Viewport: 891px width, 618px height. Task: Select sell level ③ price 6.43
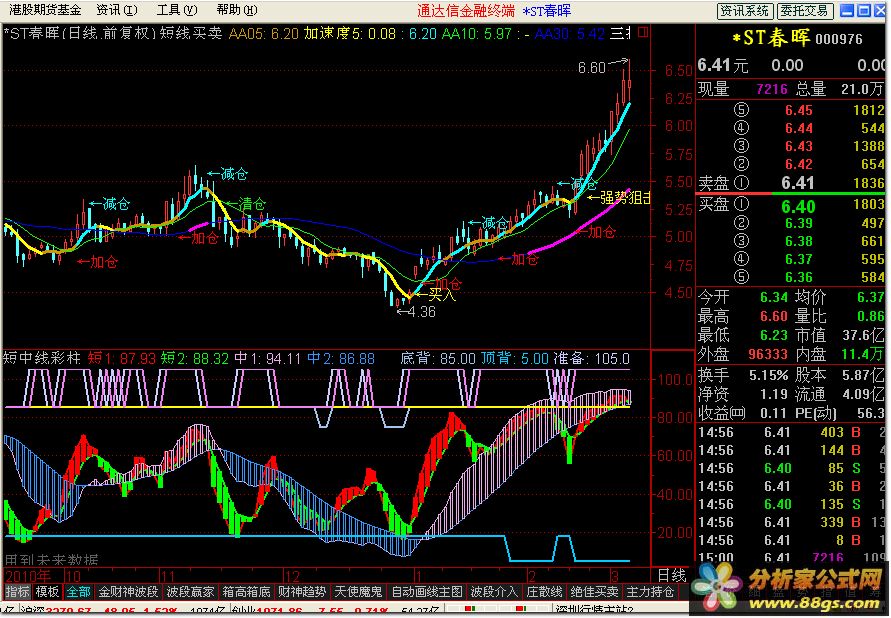pos(798,147)
